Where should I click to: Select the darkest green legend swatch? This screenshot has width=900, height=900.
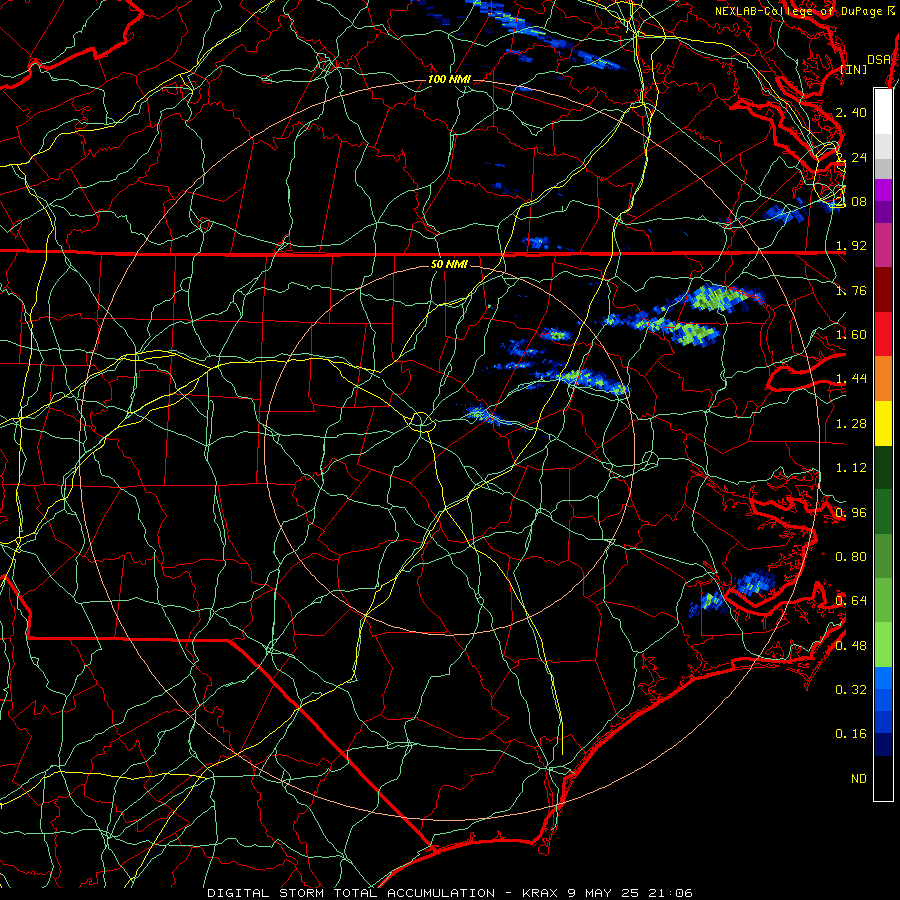click(883, 467)
